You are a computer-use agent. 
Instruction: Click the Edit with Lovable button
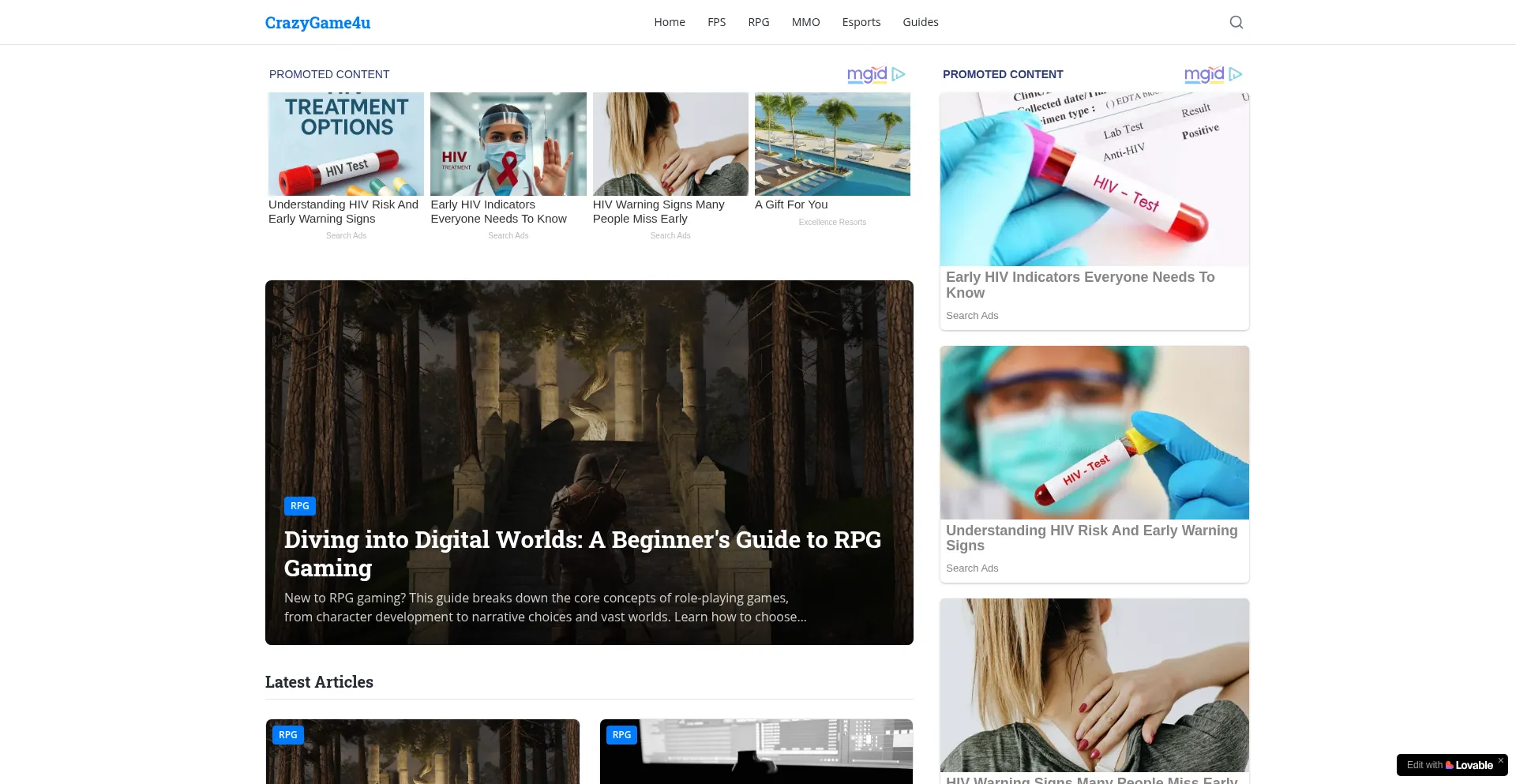coord(1449,765)
